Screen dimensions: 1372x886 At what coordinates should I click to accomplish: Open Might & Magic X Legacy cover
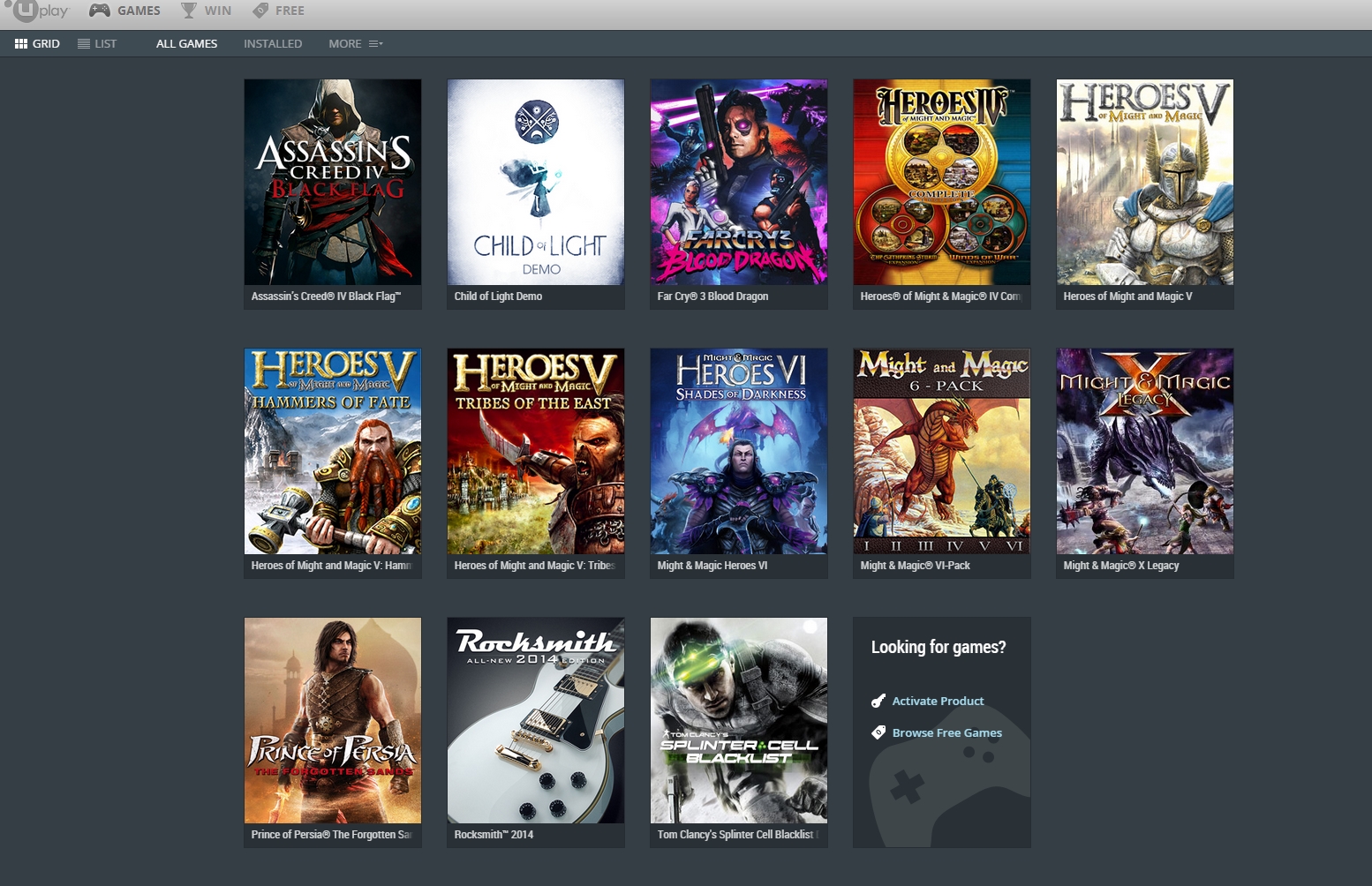pos(1145,451)
